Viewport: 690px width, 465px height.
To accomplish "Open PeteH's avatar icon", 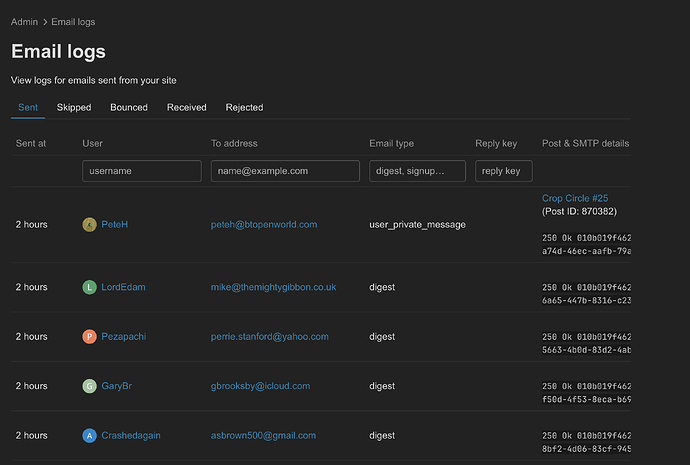I will [x=89, y=224].
